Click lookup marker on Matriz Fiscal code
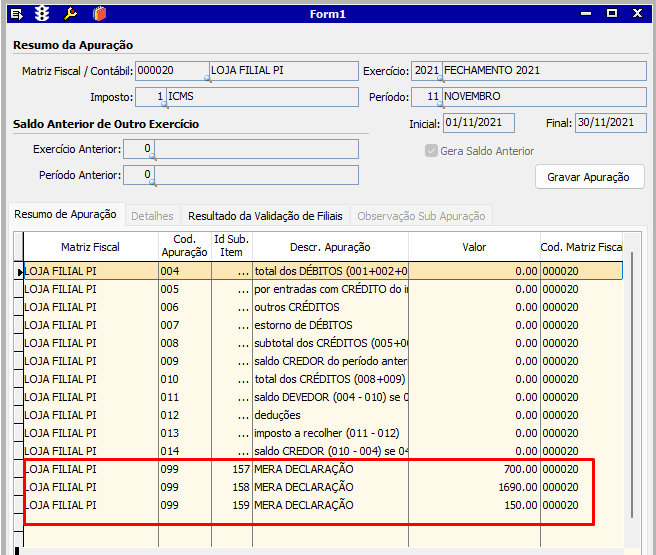The image size is (656, 555). (206, 79)
